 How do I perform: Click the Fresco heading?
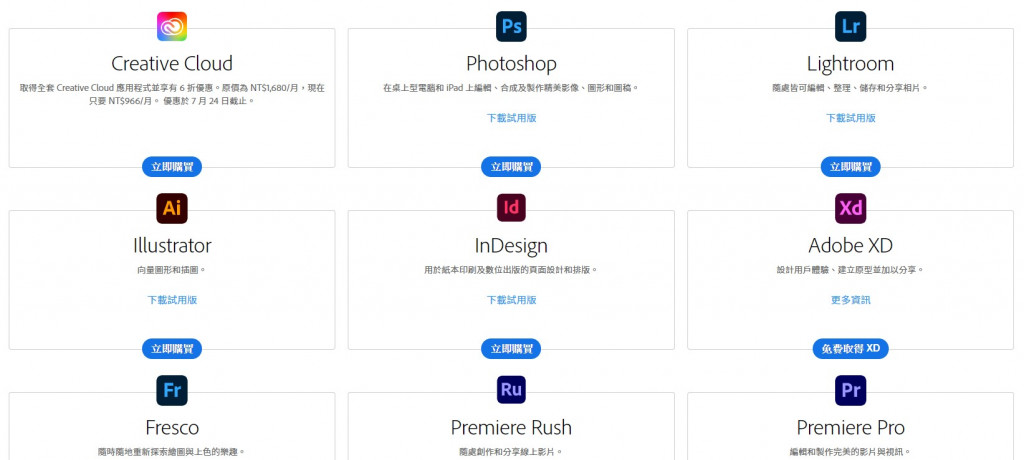(172, 427)
